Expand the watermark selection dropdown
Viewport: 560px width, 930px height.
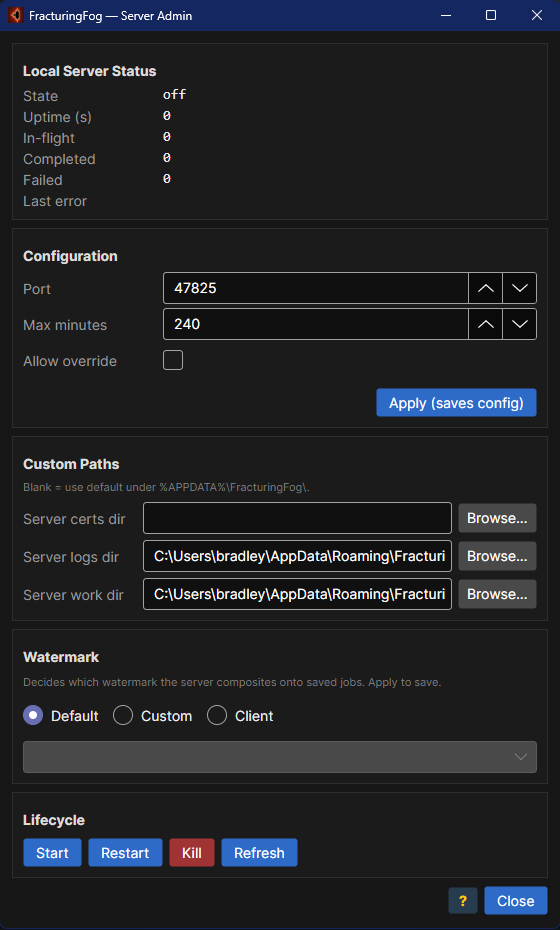point(280,757)
